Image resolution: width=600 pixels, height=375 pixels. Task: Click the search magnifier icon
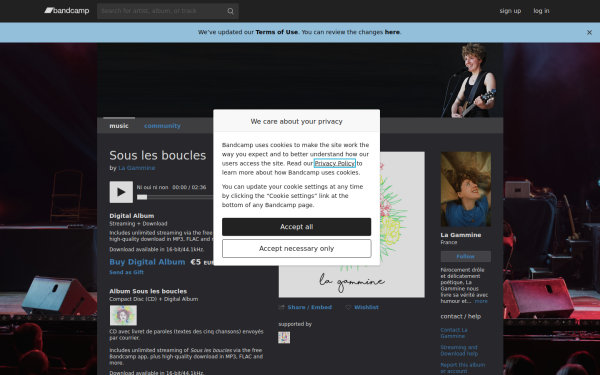click(230, 11)
